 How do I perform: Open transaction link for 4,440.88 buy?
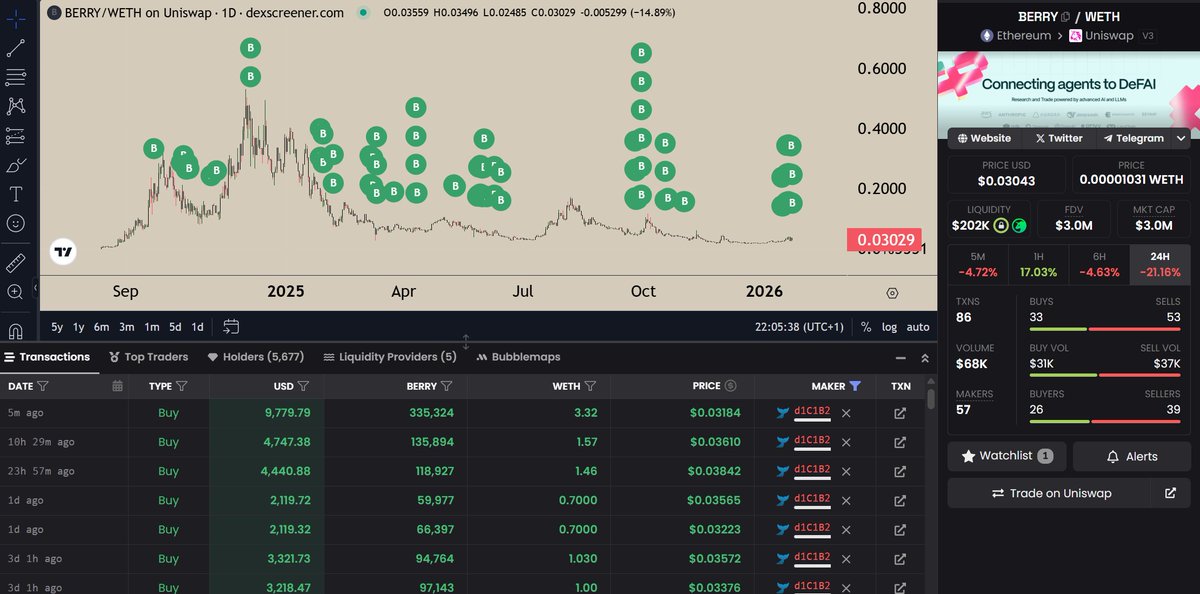[x=900, y=471]
